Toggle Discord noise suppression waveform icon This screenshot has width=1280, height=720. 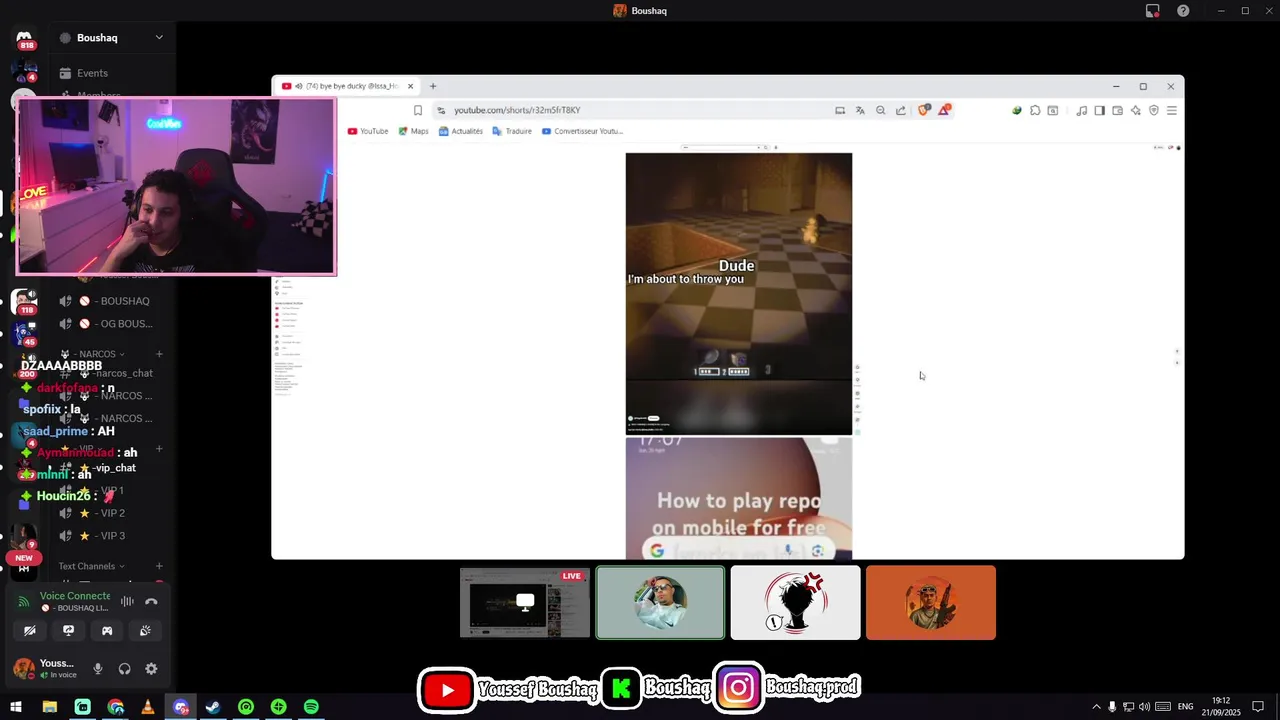tap(127, 601)
